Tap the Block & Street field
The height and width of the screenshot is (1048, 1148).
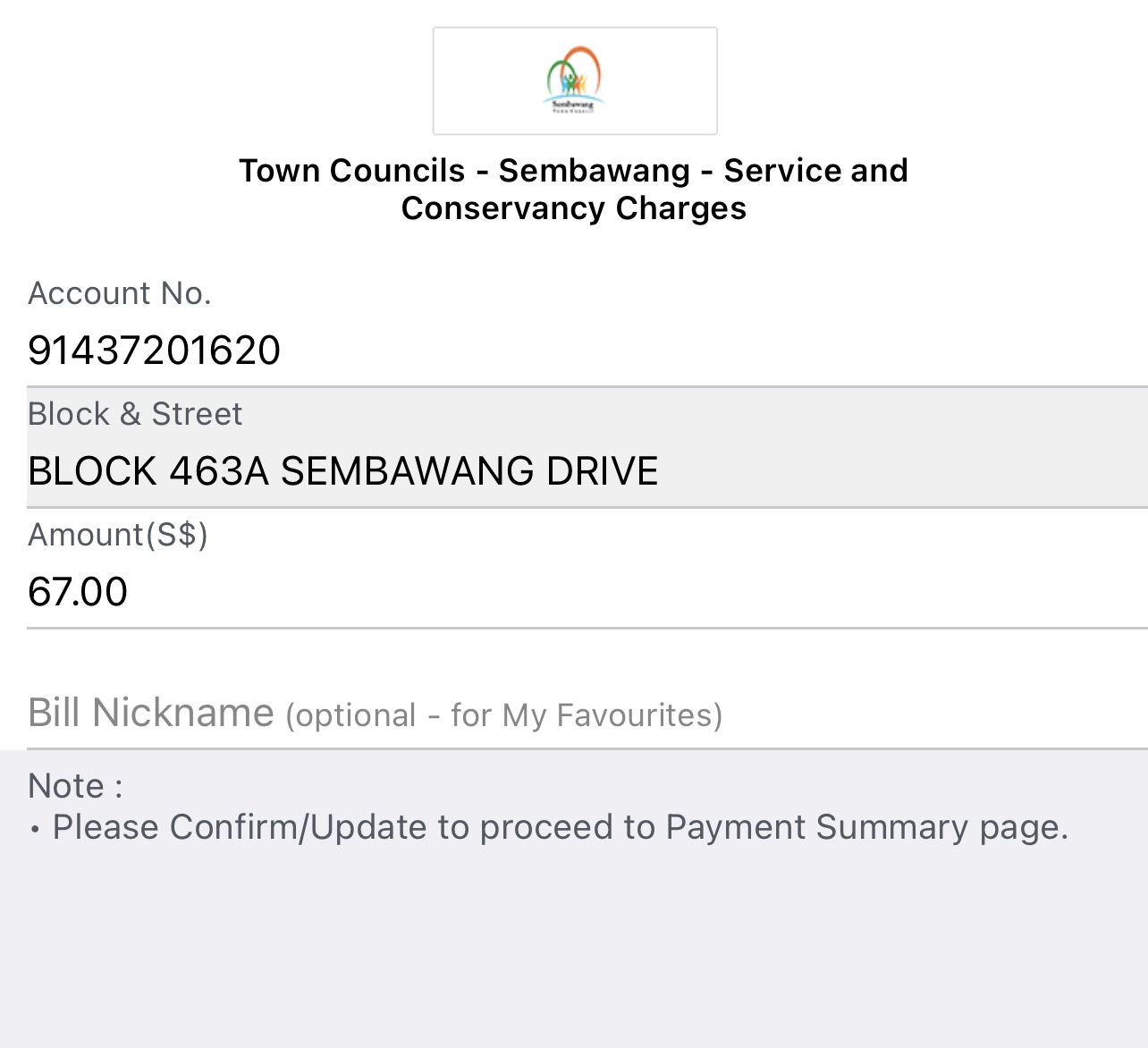[587, 448]
